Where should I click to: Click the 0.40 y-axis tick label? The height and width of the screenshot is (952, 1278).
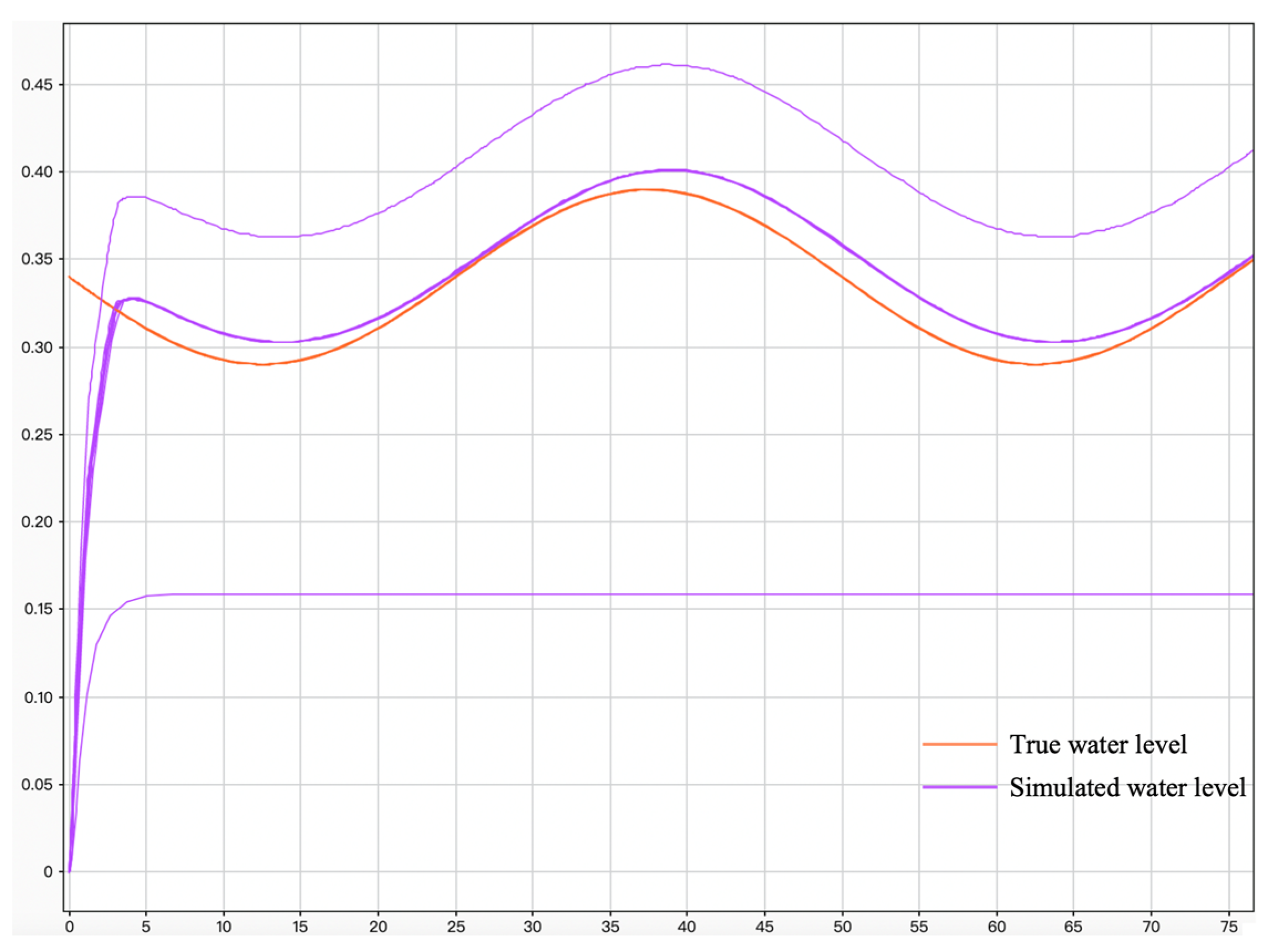point(37,172)
